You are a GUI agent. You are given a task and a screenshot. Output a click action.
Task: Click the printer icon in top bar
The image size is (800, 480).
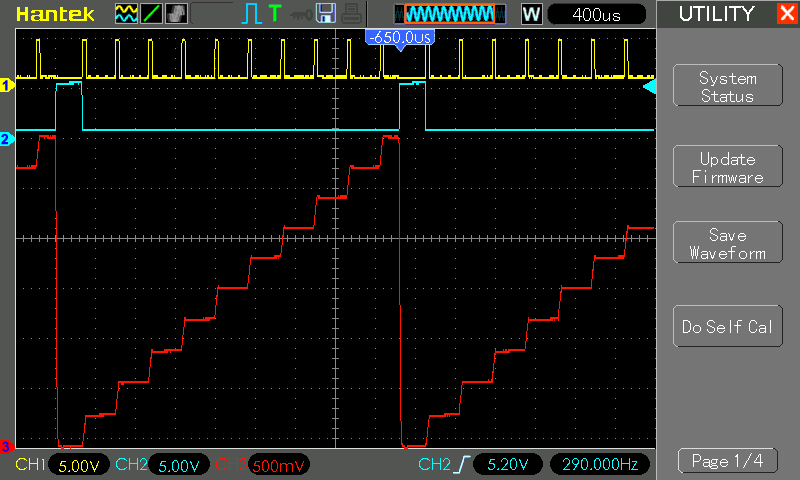pos(349,13)
